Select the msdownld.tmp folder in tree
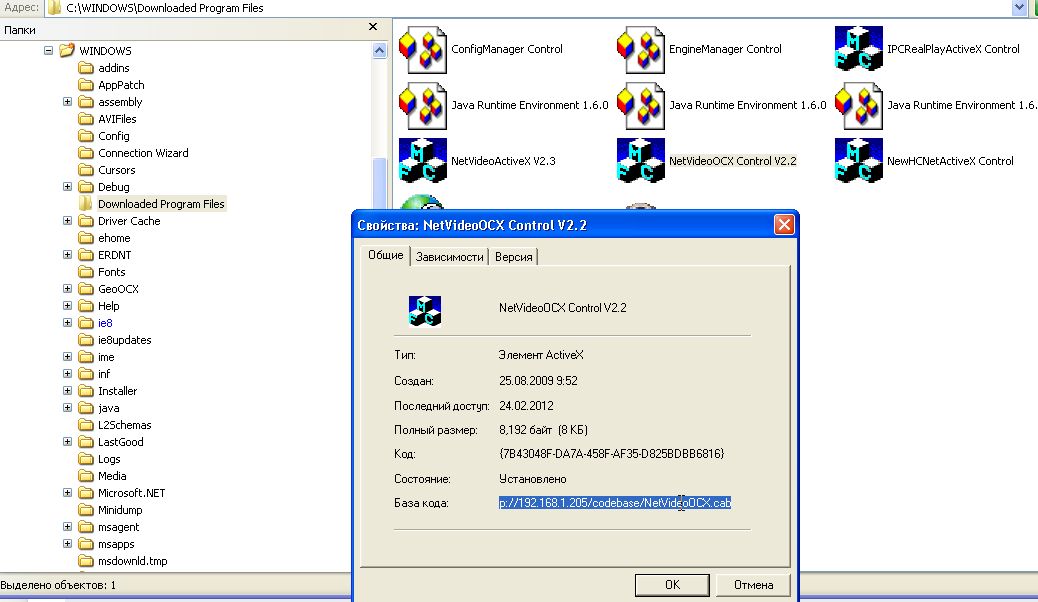The height and width of the screenshot is (602, 1038). point(132,561)
